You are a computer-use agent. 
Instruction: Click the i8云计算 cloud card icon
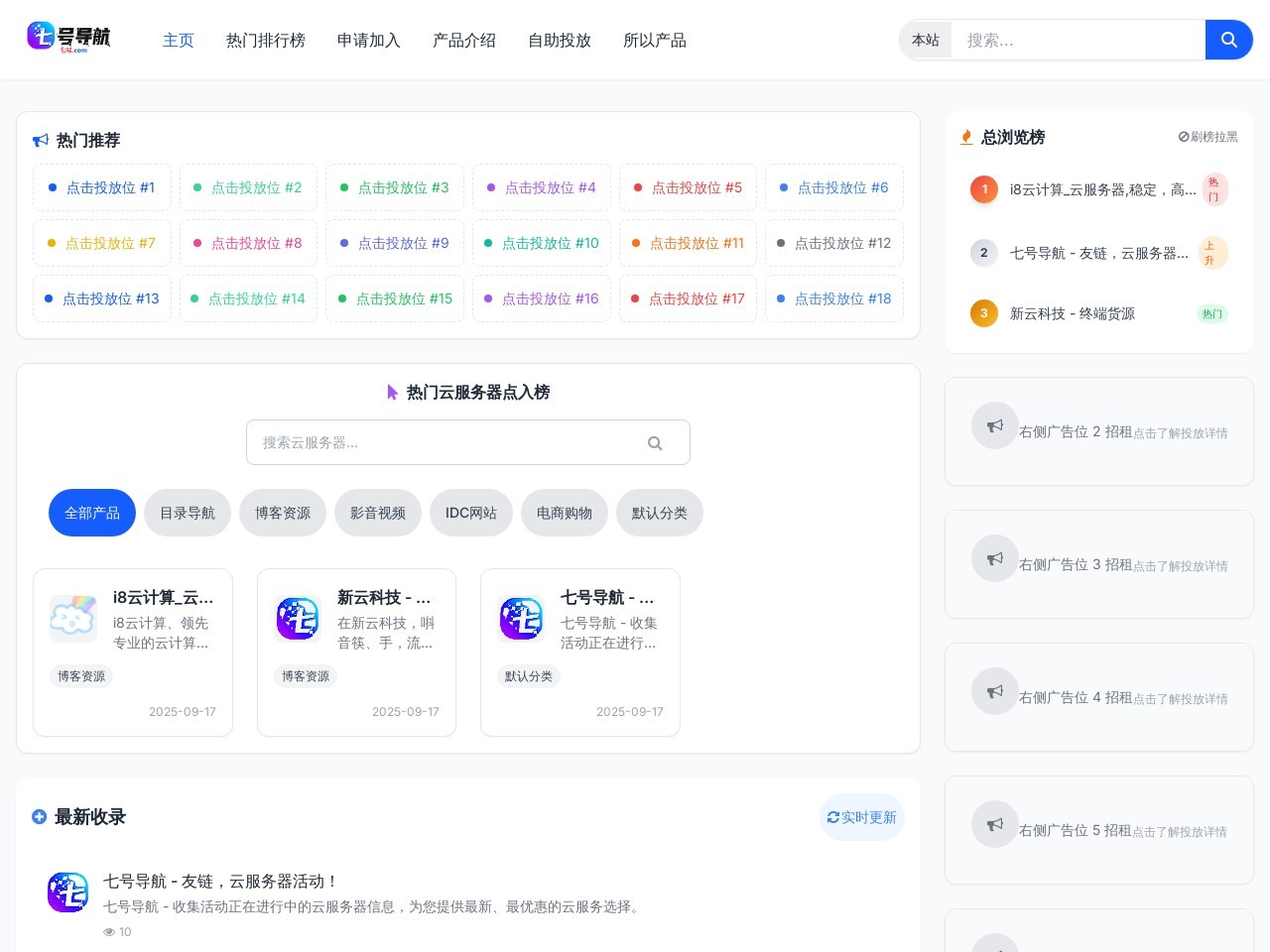pyautogui.click(x=73, y=619)
